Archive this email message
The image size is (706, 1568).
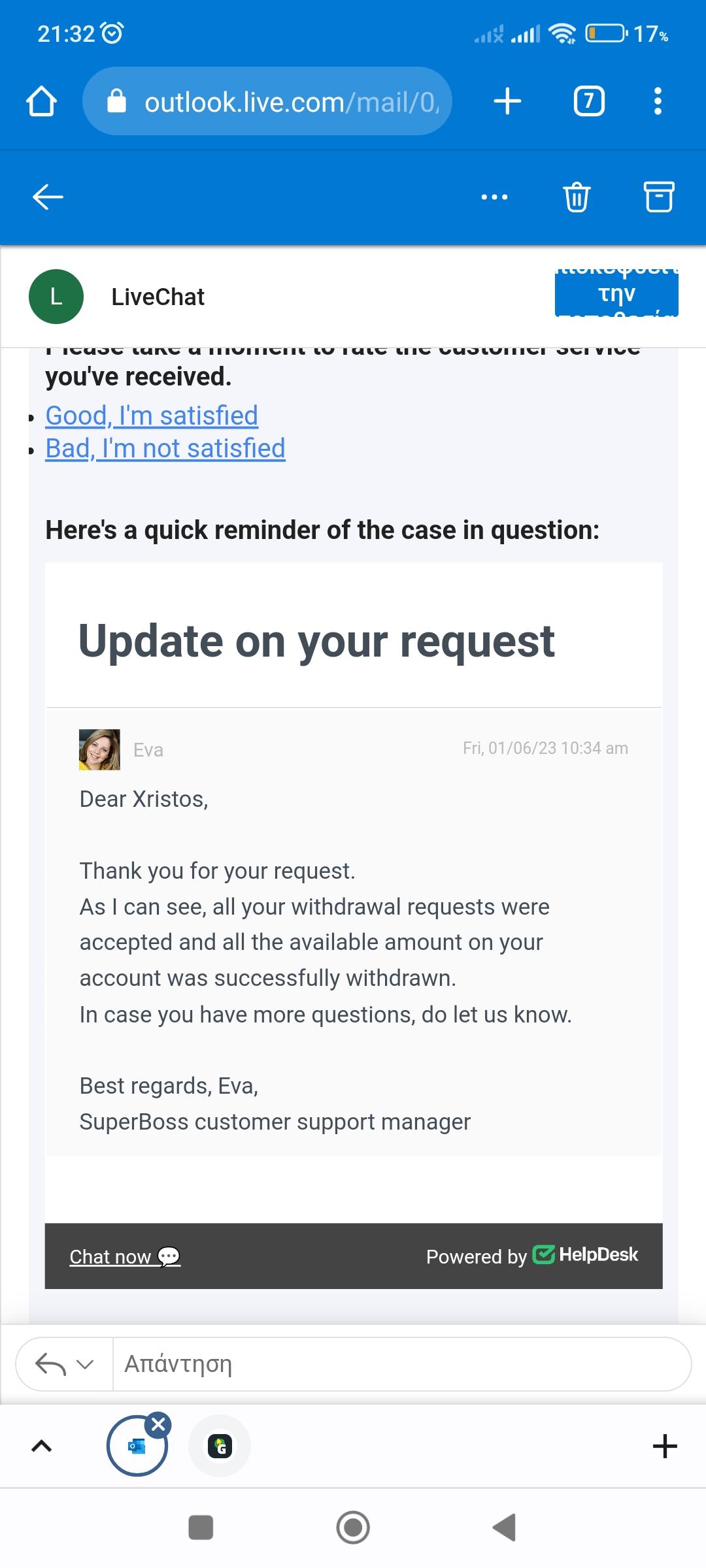pyautogui.click(x=659, y=197)
